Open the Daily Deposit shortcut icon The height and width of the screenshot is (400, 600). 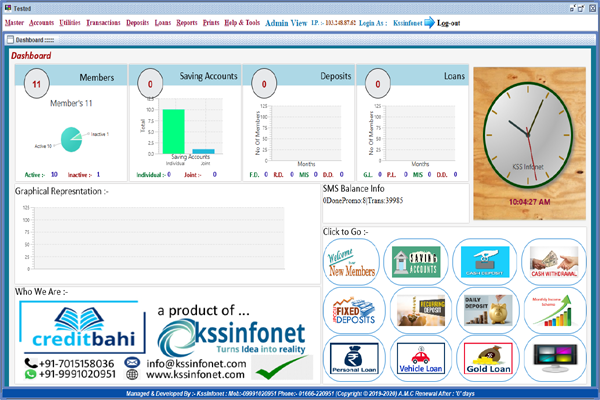[x=488, y=310]
